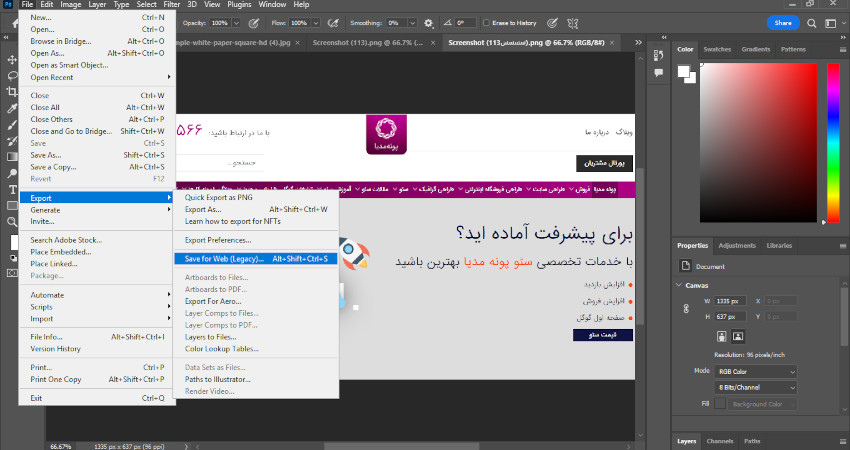Viewport: 850px width, 450px height.
Task: Open the History panel icon
Action: 659,55
